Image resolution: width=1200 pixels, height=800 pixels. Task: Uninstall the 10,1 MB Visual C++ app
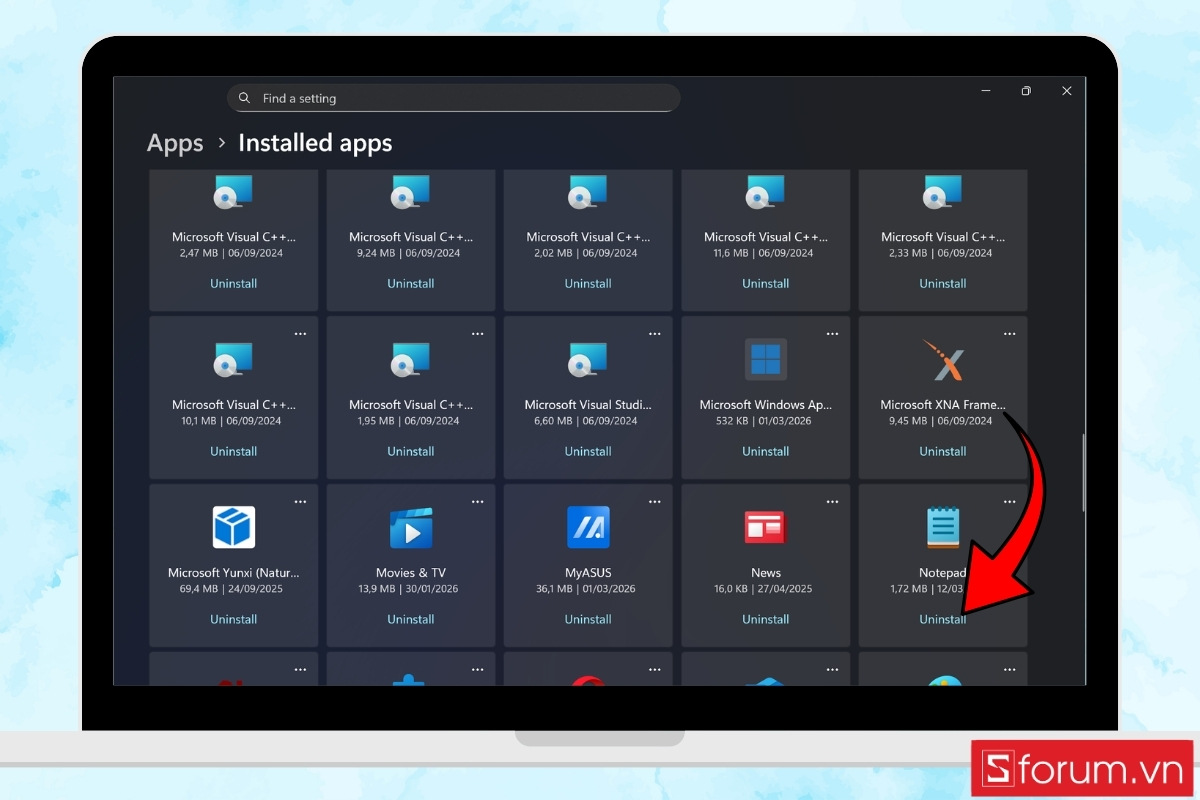click(234, 452)
